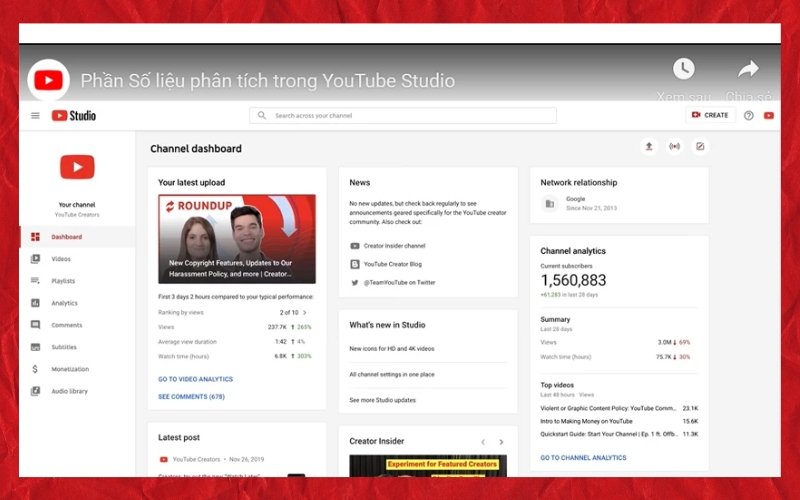
Task: Click SEE COMMENTS (678) link
Action: pos(191,396)
